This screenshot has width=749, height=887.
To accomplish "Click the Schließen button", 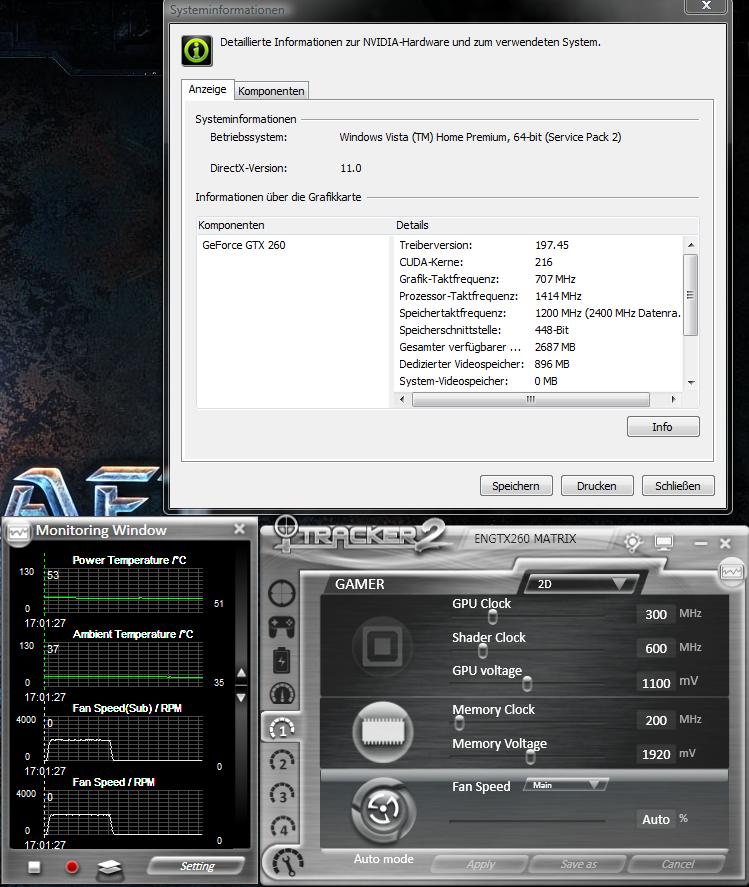I will (678, 485).
